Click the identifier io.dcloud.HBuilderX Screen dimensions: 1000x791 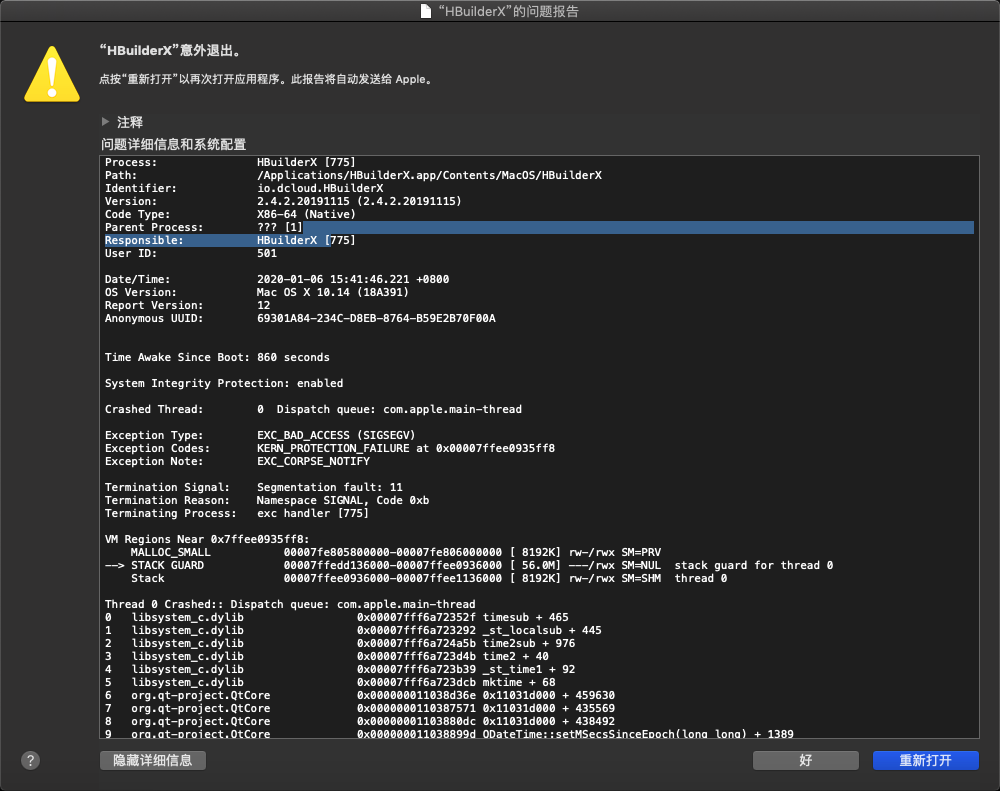320,188
